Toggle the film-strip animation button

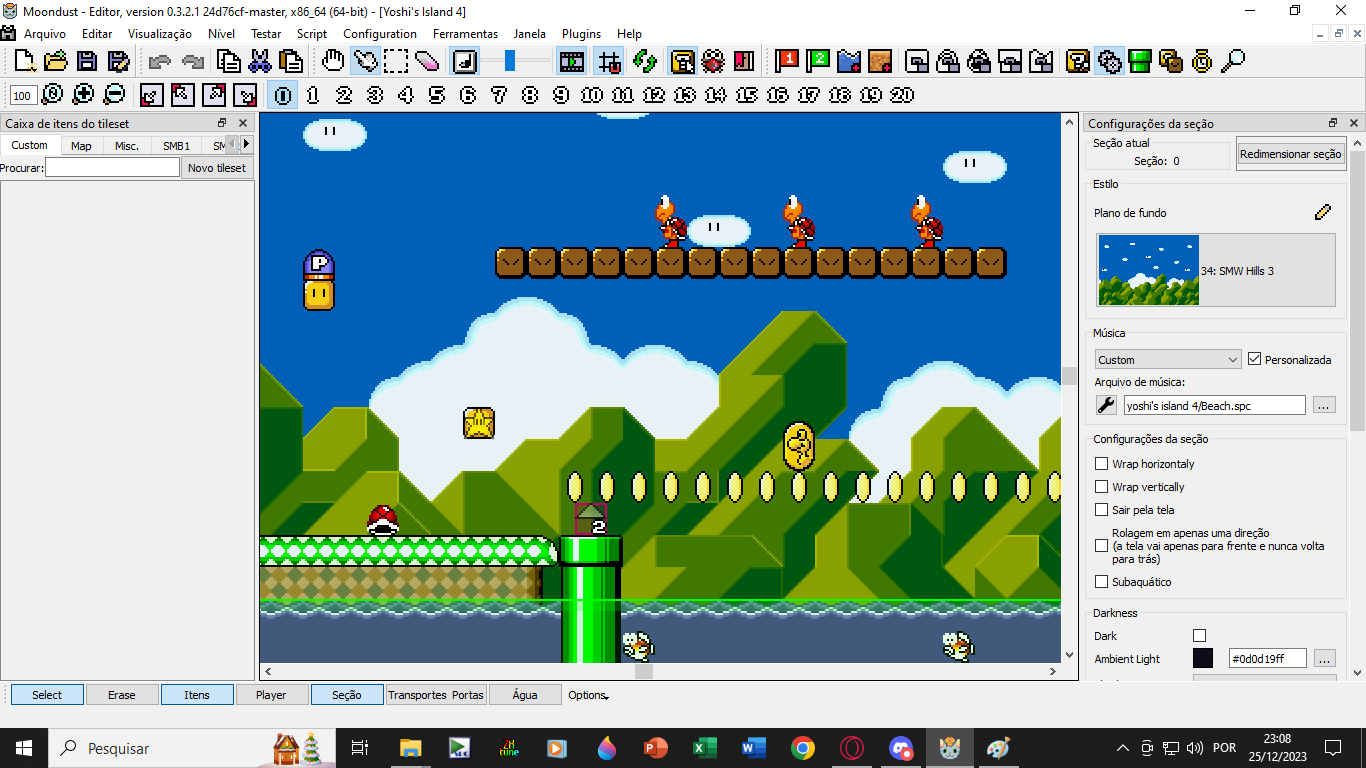click(x=572, y=61)
